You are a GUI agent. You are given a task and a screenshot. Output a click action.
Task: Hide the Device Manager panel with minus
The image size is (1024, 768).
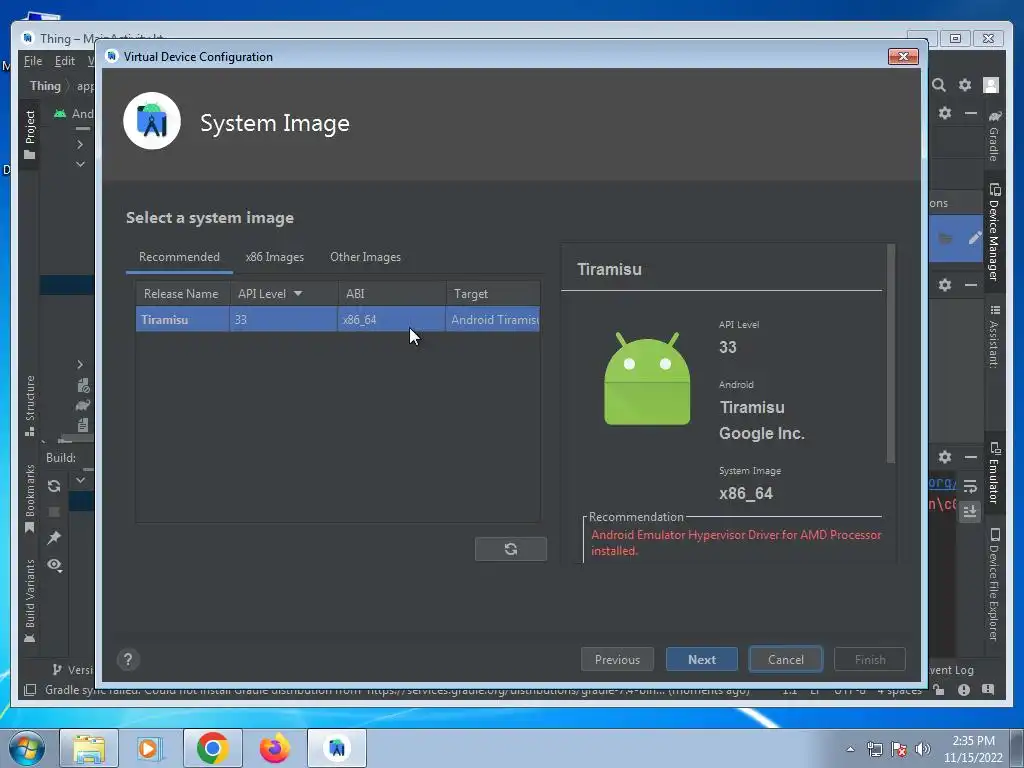click(971, 113)
